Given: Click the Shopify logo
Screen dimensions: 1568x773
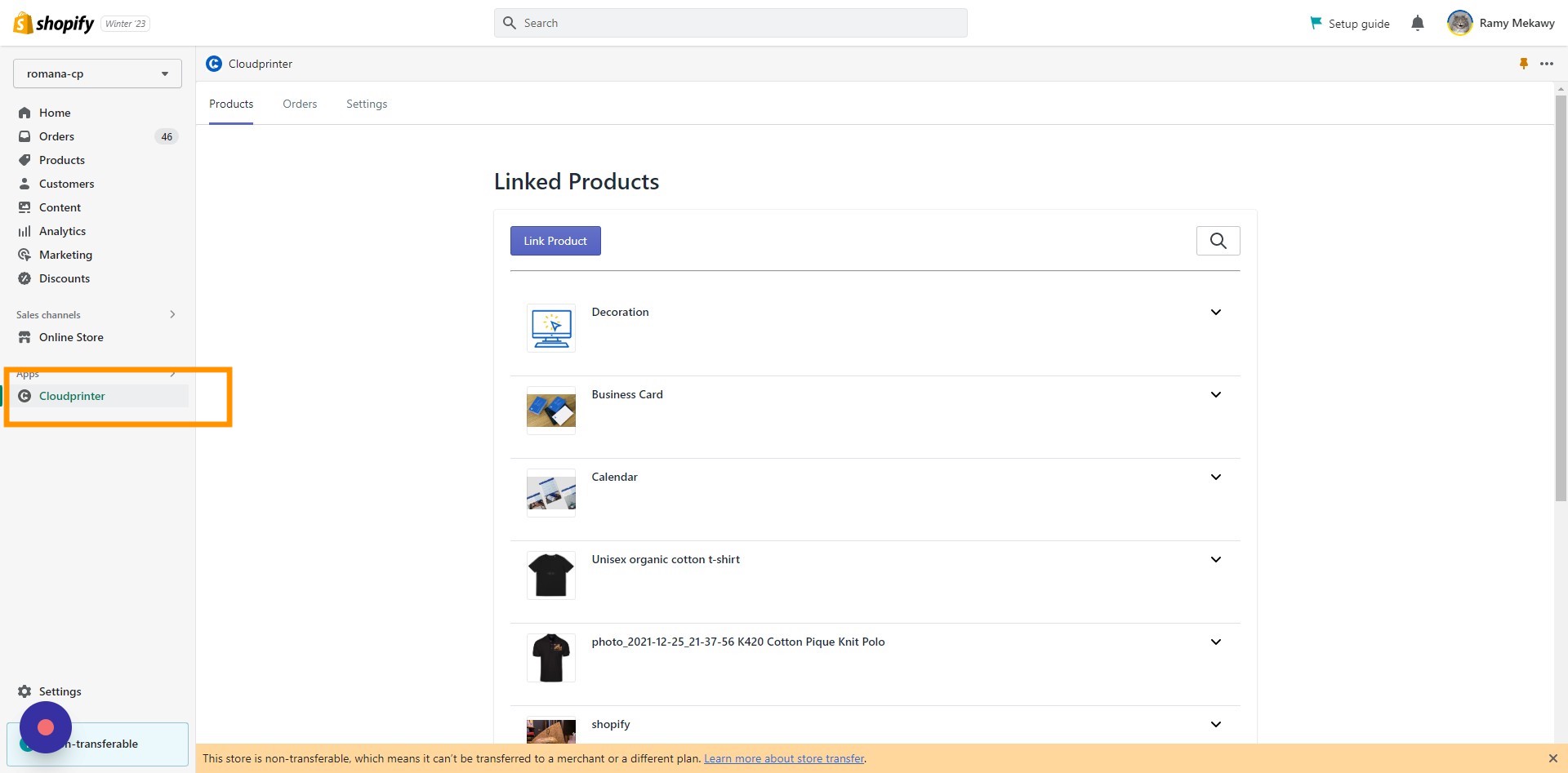Looking at the screenshot, I should 54,23.
